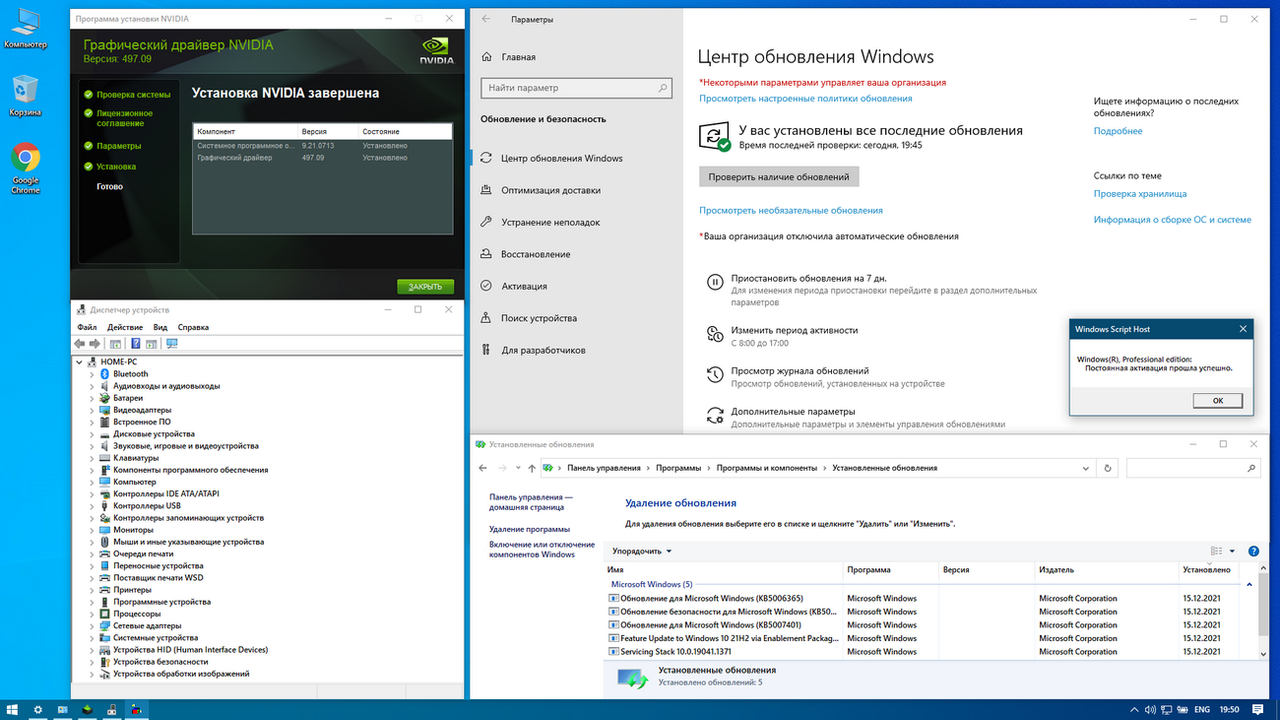Screen dimensions: 1280x720
Task: Click magnifier icon in Найти параметр box
Action: pyautogui.click(x=662, y=88)
